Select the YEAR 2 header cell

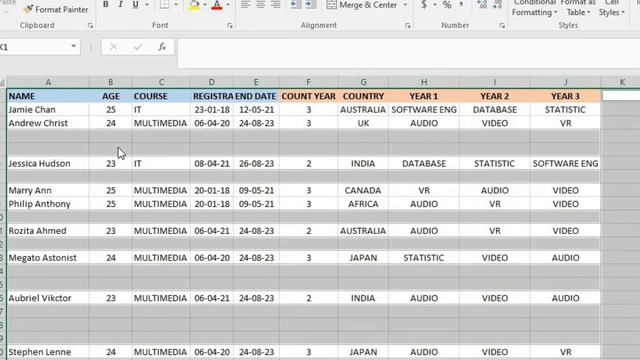pos(495,96)
